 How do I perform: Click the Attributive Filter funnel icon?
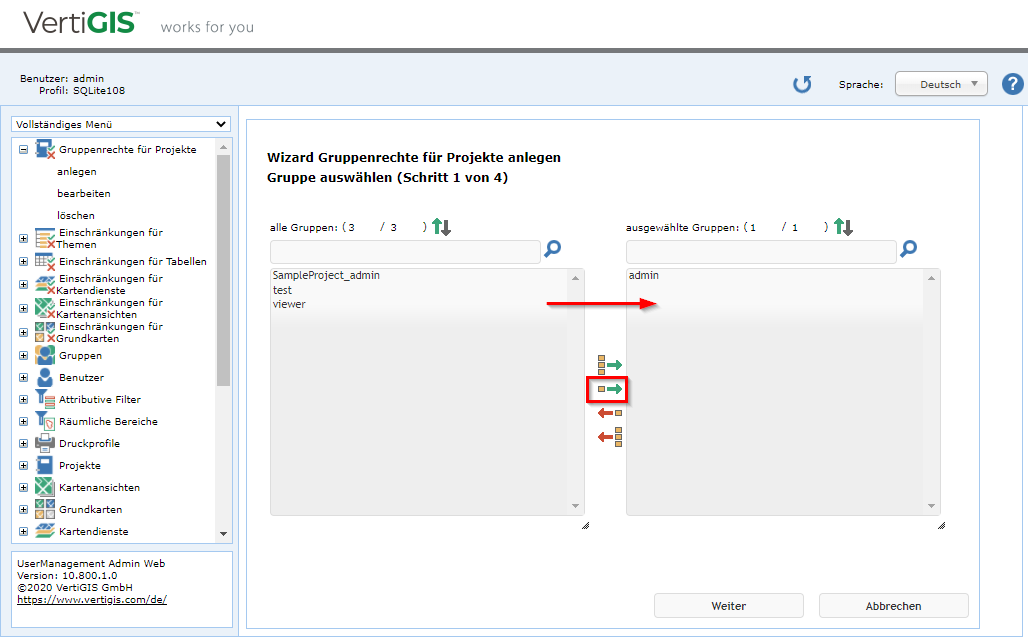(x=45, y=399)
